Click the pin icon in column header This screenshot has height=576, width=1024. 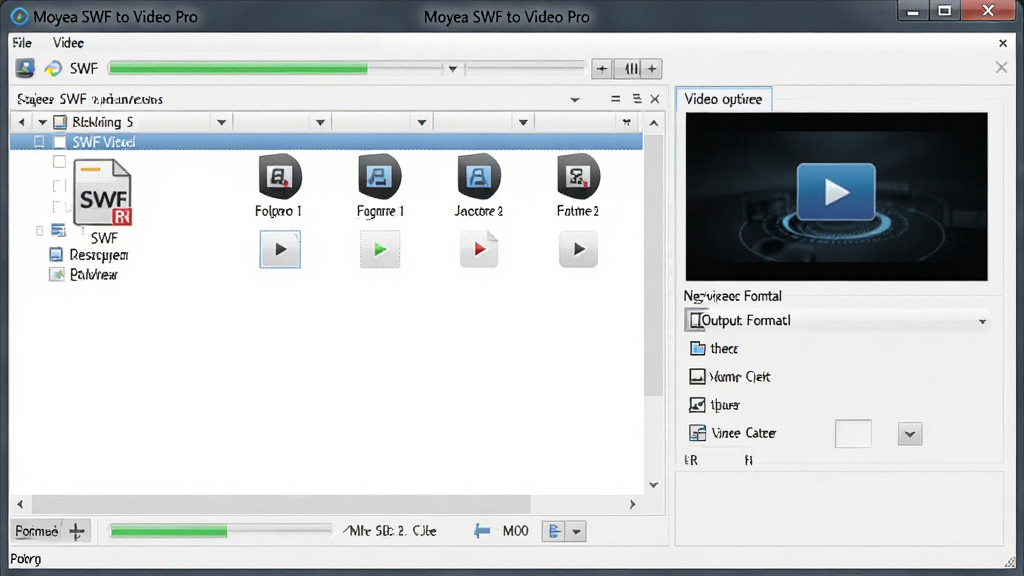click(626, 122)
